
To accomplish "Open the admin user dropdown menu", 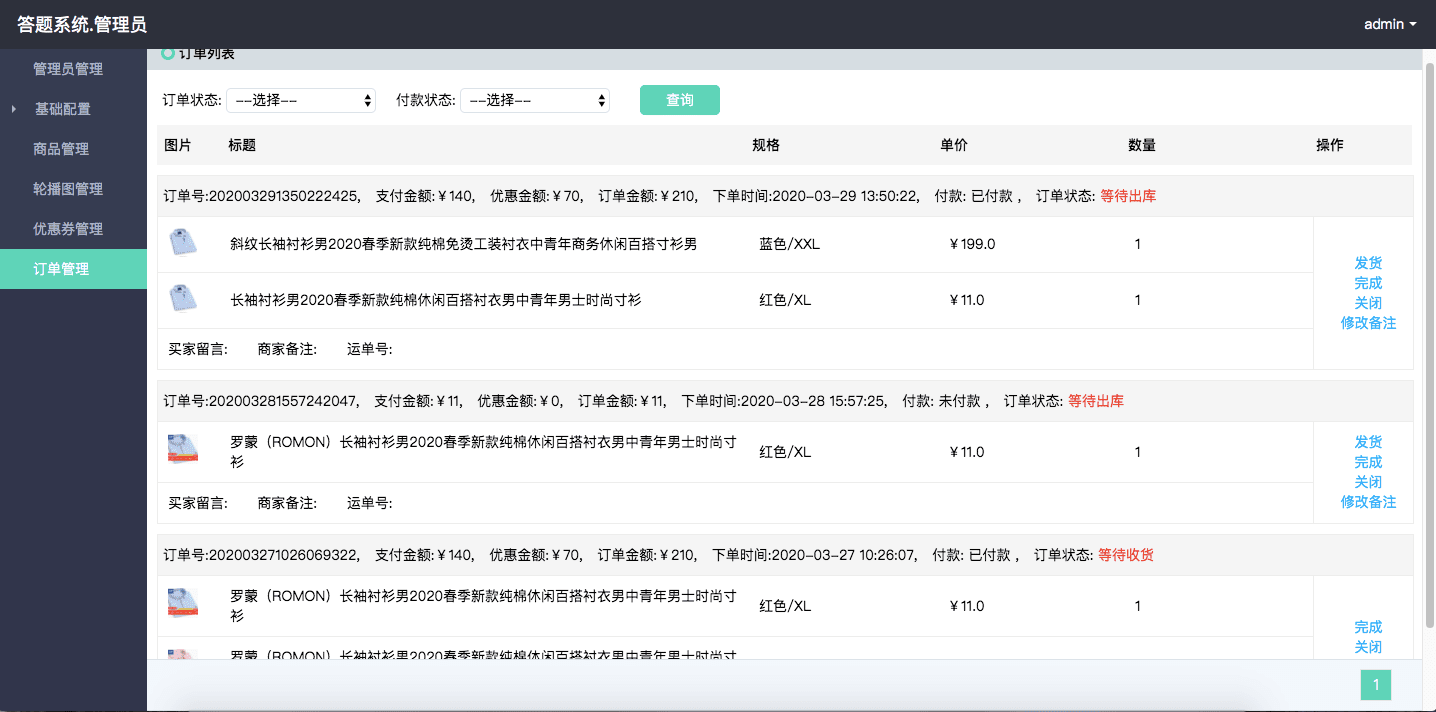I will coord(1389,24).
